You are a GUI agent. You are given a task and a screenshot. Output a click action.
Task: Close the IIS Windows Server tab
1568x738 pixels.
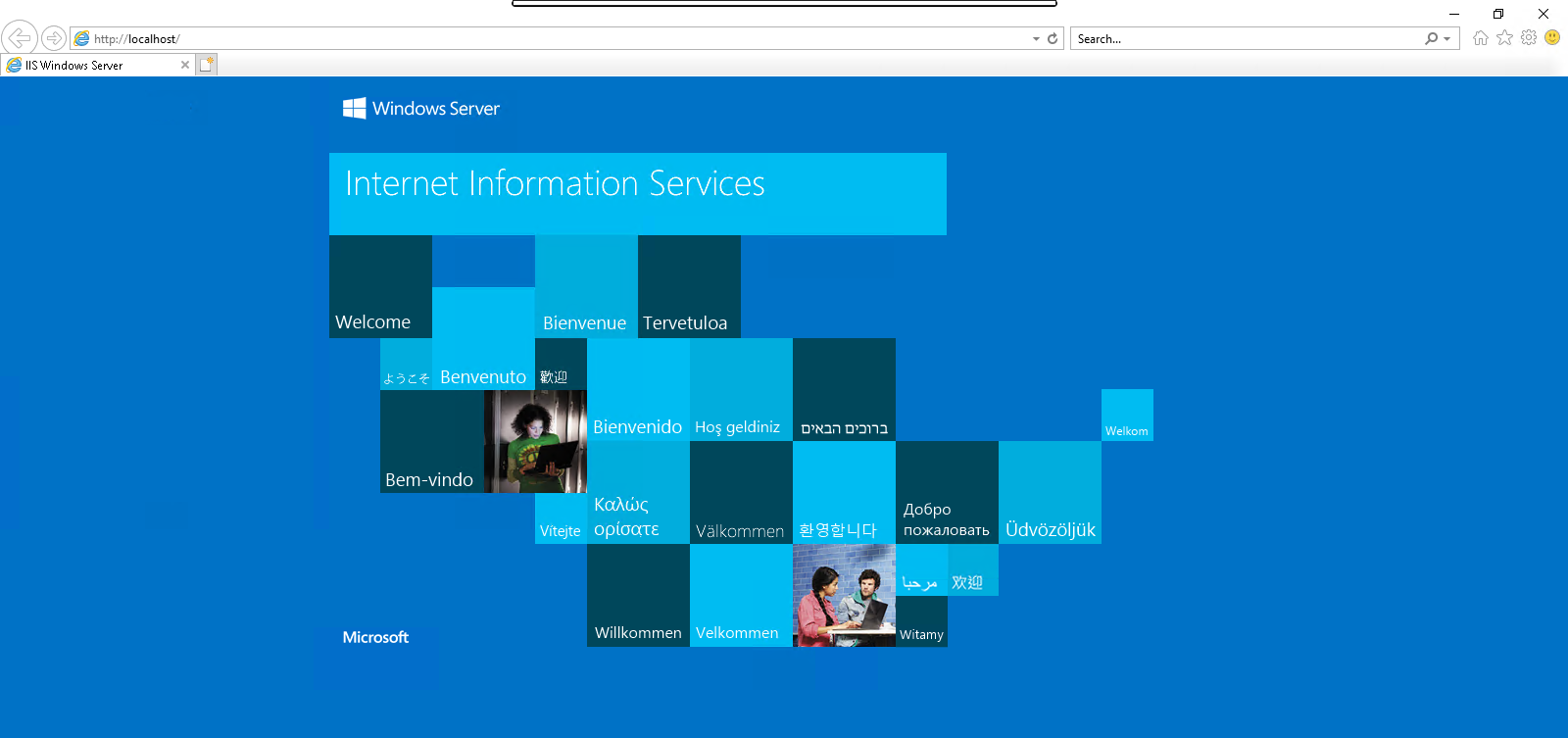click(x=184, y=65)
